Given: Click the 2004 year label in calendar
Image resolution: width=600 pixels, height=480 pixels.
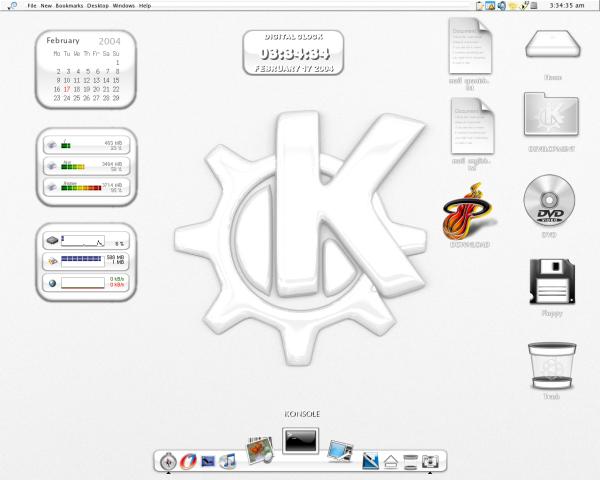Looking at the screenshot, I should click(x=109, y=41).
